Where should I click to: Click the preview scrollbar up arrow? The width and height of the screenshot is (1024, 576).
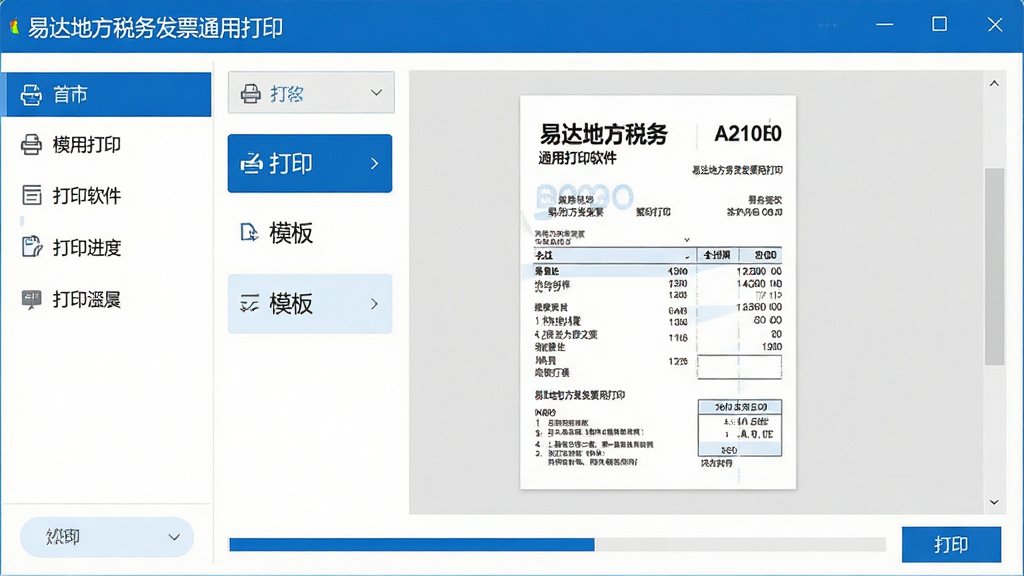coord(994,84)
